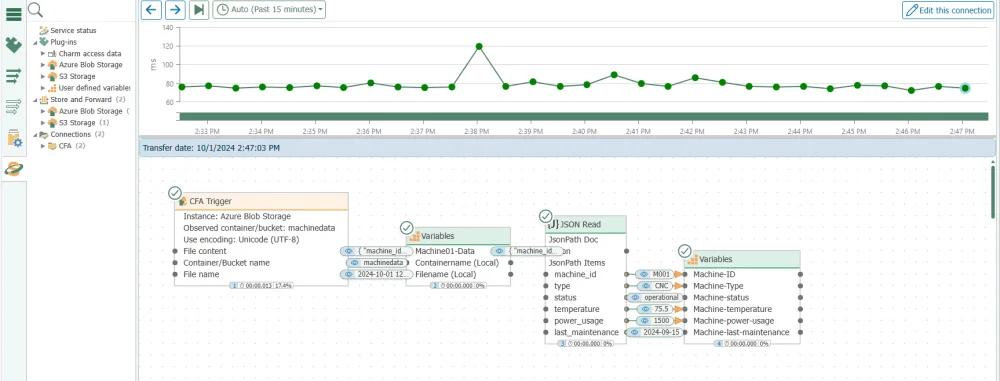The width and height of the screenshot is (1000, 381).
Task: Toggle eye on operational value badge
Action: pos(635,297)
